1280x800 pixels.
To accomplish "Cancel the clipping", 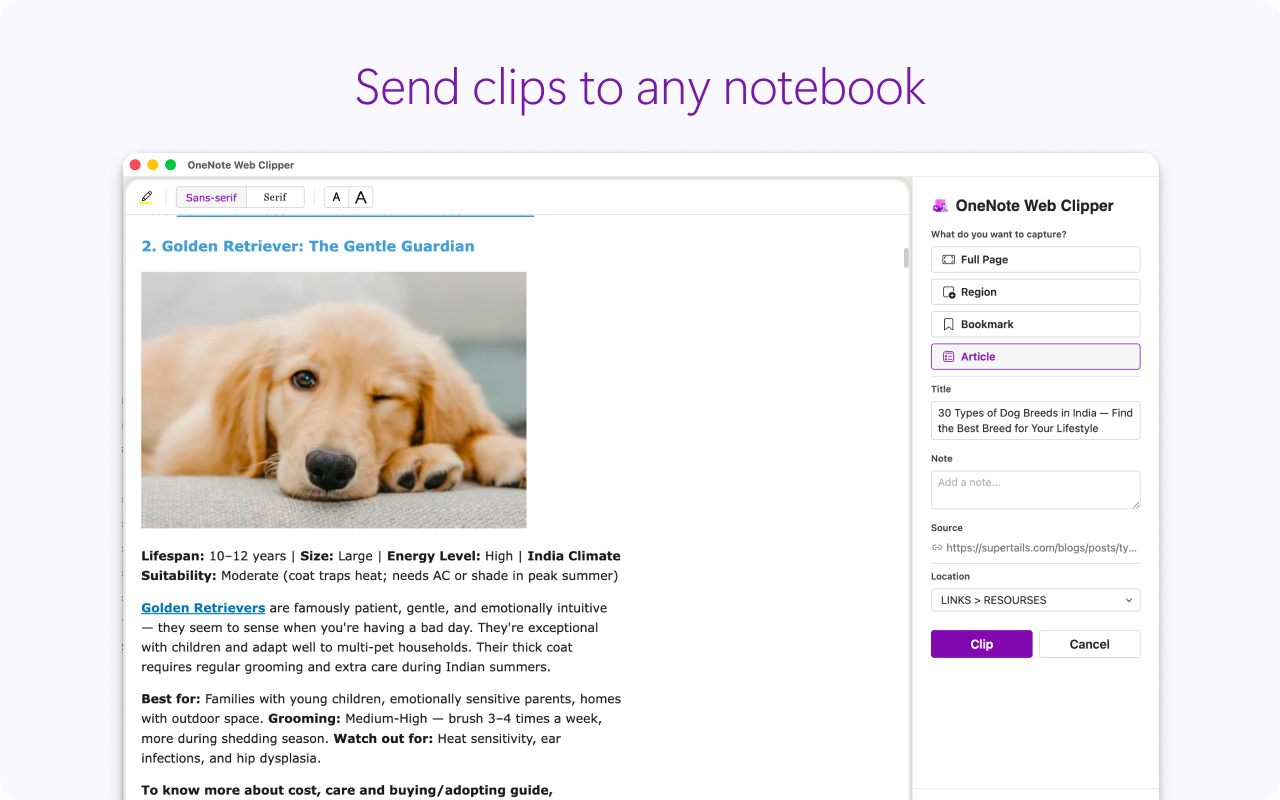I will pyautogui.click(x=1089, y=644).
